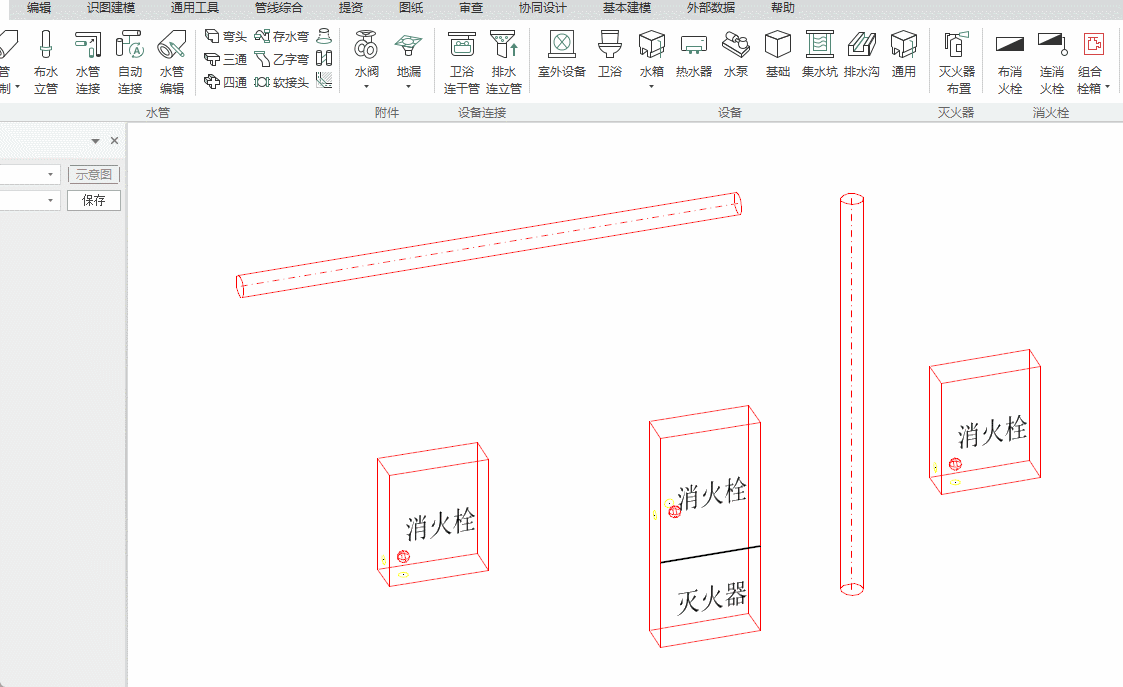Click the 示意图 button
This screenshot has width=1123, height=687.
coord(94,174)
